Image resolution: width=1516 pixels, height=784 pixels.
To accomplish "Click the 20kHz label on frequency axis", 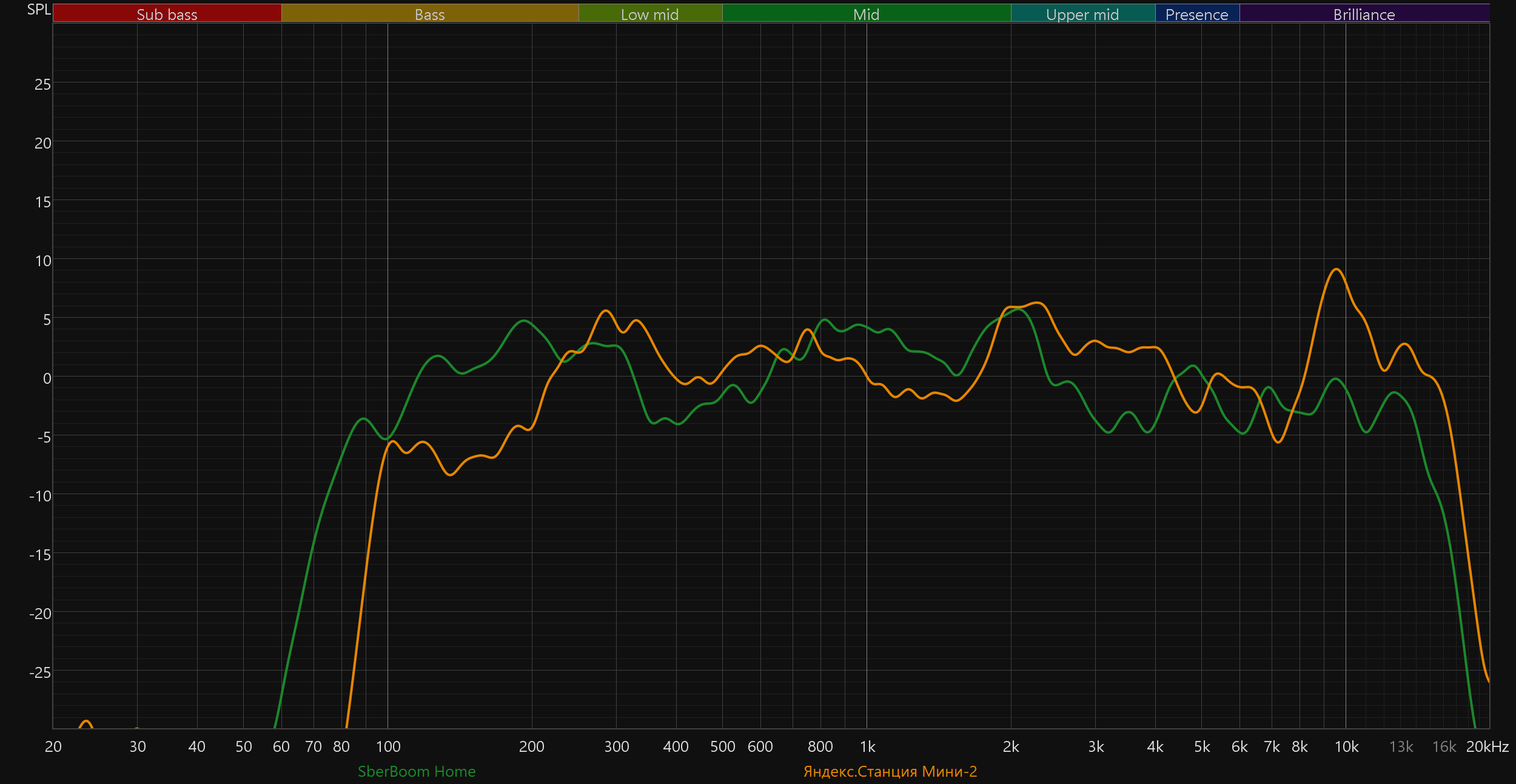I will pos(1487,746).
